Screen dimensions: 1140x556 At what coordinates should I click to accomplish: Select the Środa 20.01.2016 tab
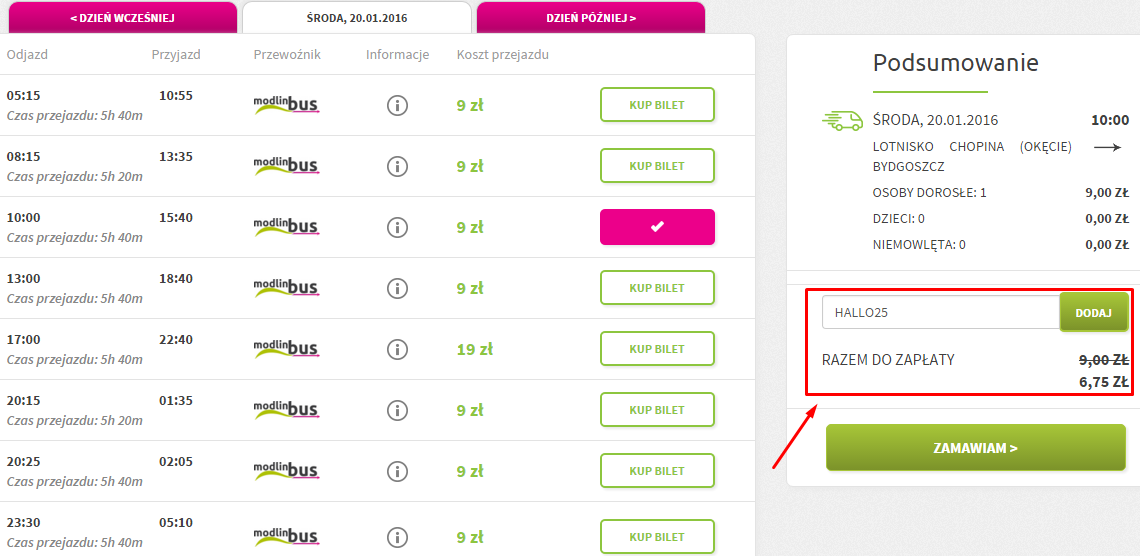coord(357,17)
